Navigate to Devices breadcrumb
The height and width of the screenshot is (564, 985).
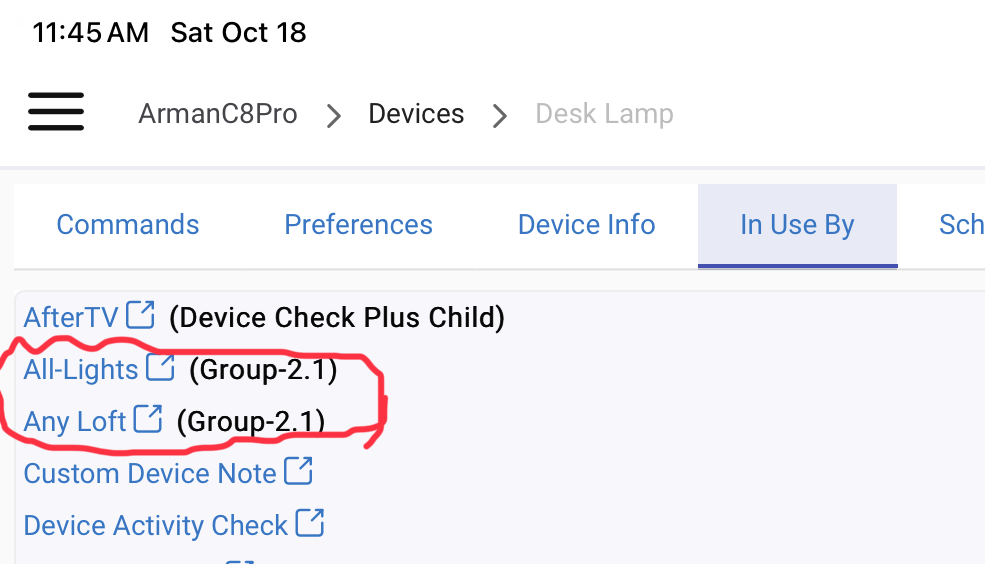(x=416, y=114)
